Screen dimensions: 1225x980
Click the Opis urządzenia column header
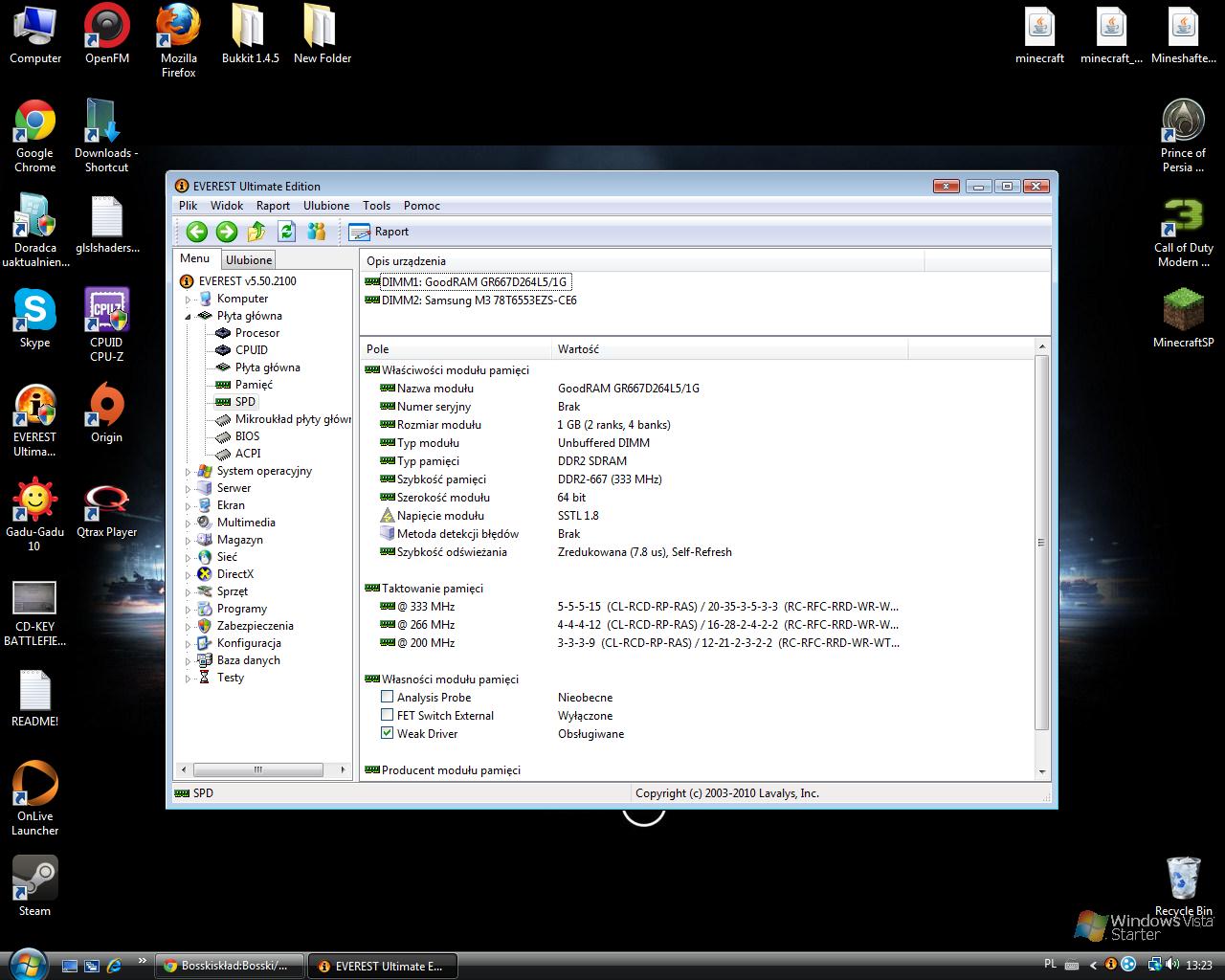click(x=642, y=261)
